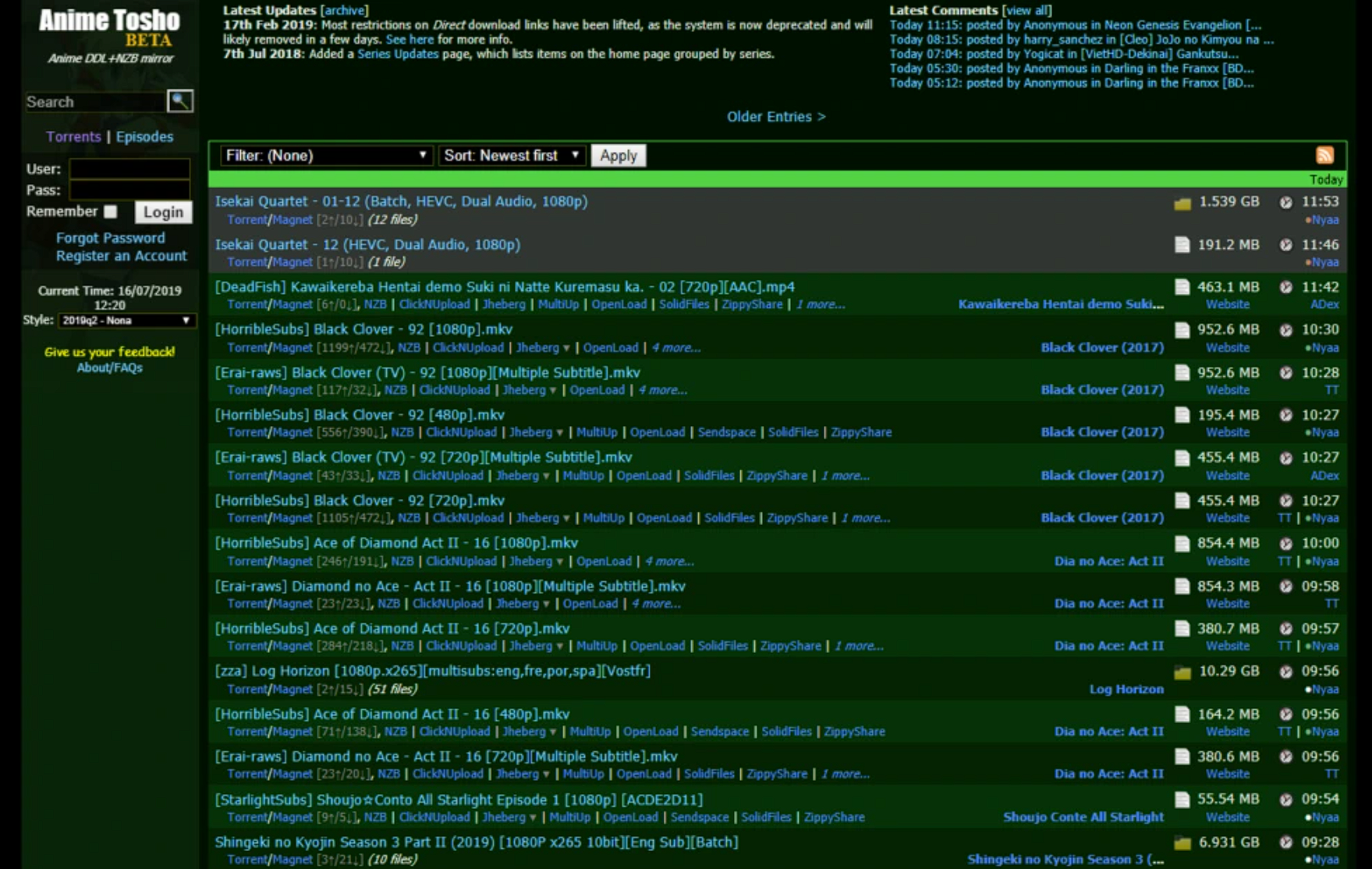
Task: Click file icon beside 463.1 MB
Action: pos(1182,287)
